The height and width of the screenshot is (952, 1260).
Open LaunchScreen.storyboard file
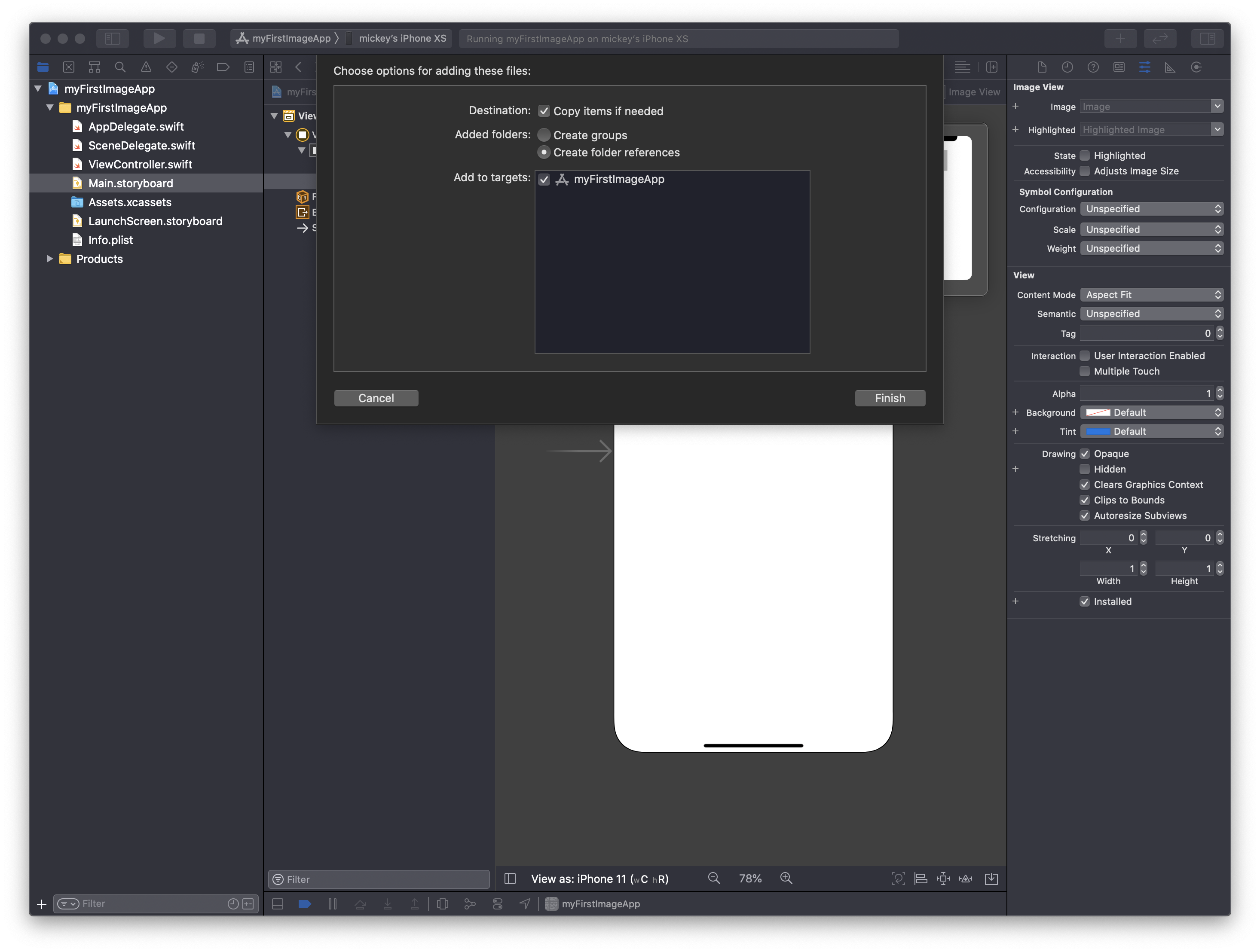[155, 221]
